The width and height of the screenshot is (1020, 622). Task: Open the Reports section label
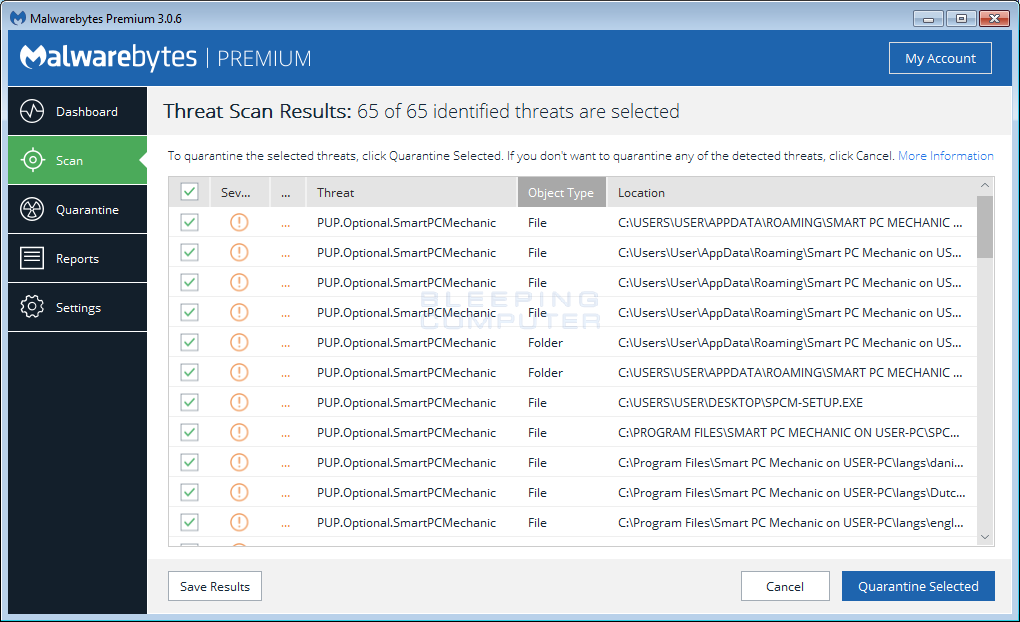coord(77,259)
